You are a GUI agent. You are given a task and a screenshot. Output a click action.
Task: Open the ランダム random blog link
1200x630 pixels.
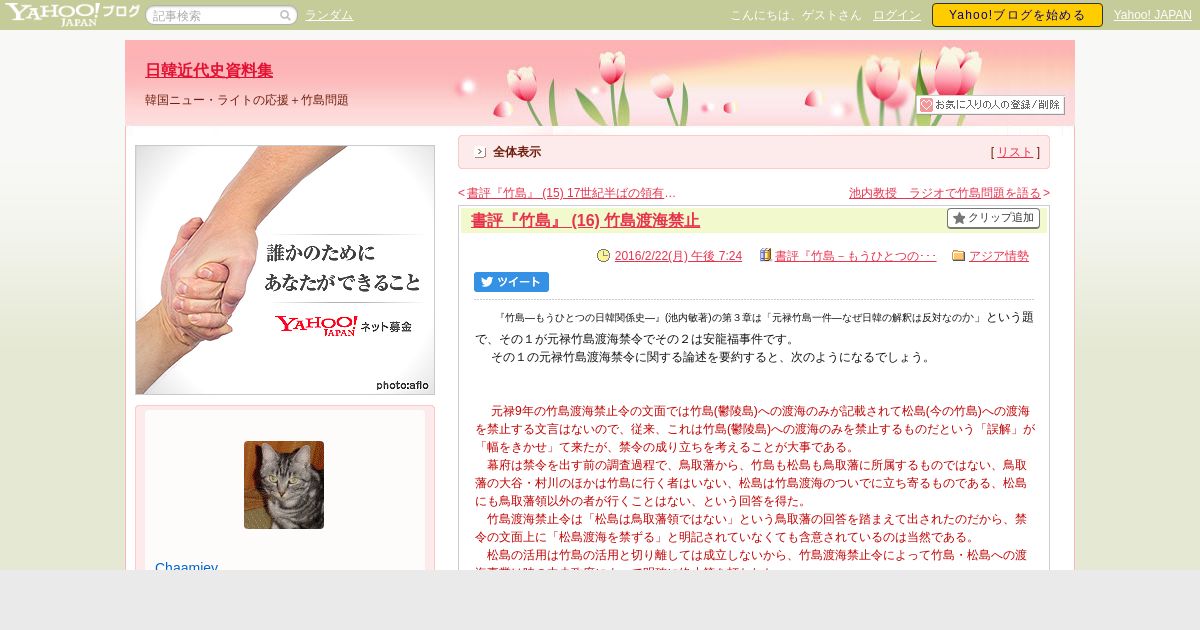coord(329,15)
